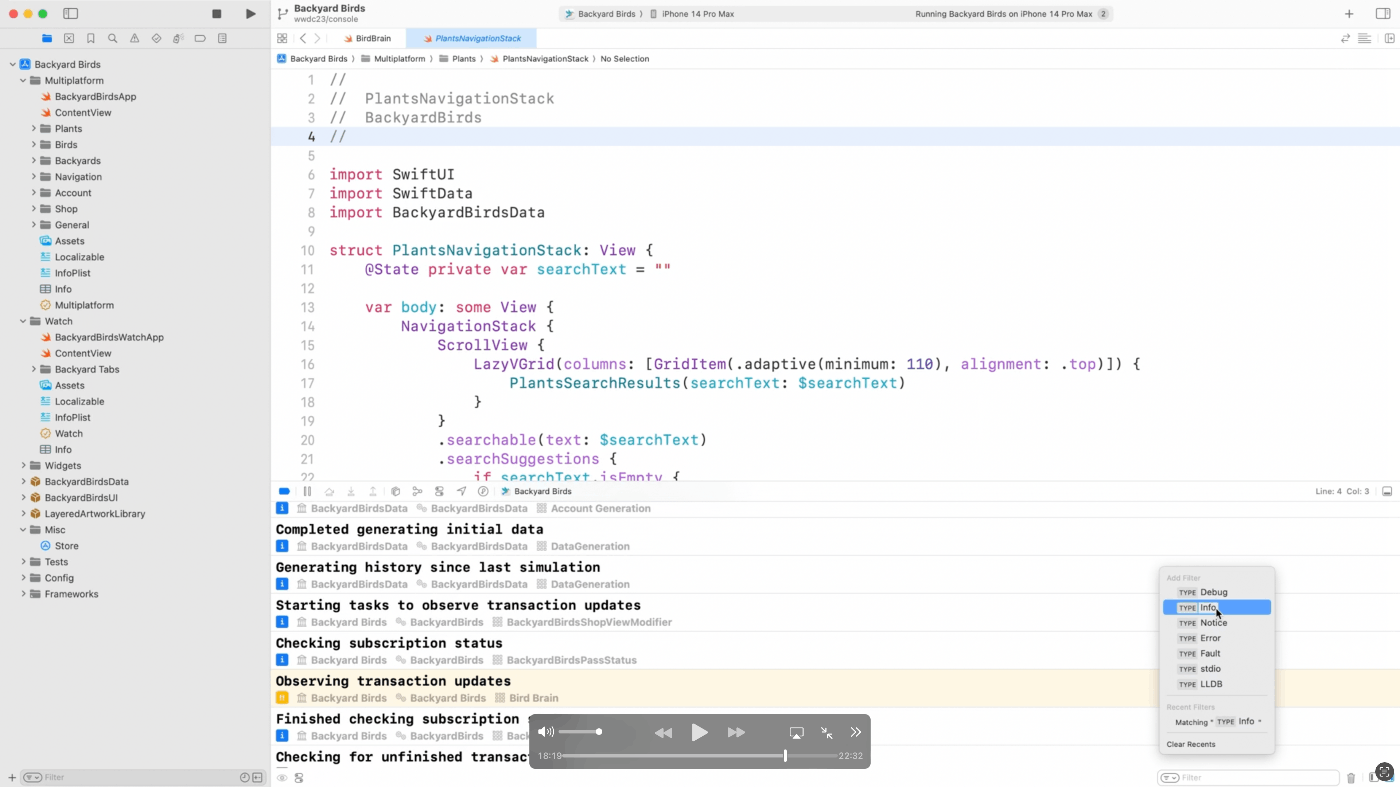This screenshot has width=1400, height=787.
Task: Click the Step out debug icon
Action: pyautogui.click(x=373, y=491)
